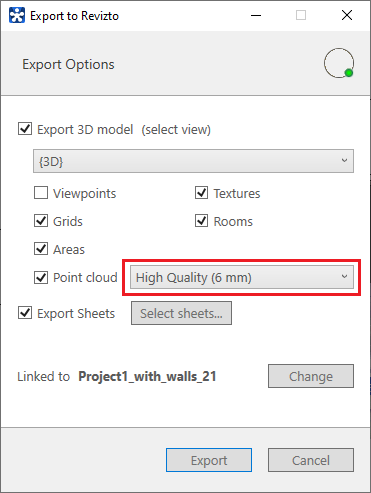371x493 pixels.
Task: Minimize the Export to Revizto window
Action: tap(256, 15)
